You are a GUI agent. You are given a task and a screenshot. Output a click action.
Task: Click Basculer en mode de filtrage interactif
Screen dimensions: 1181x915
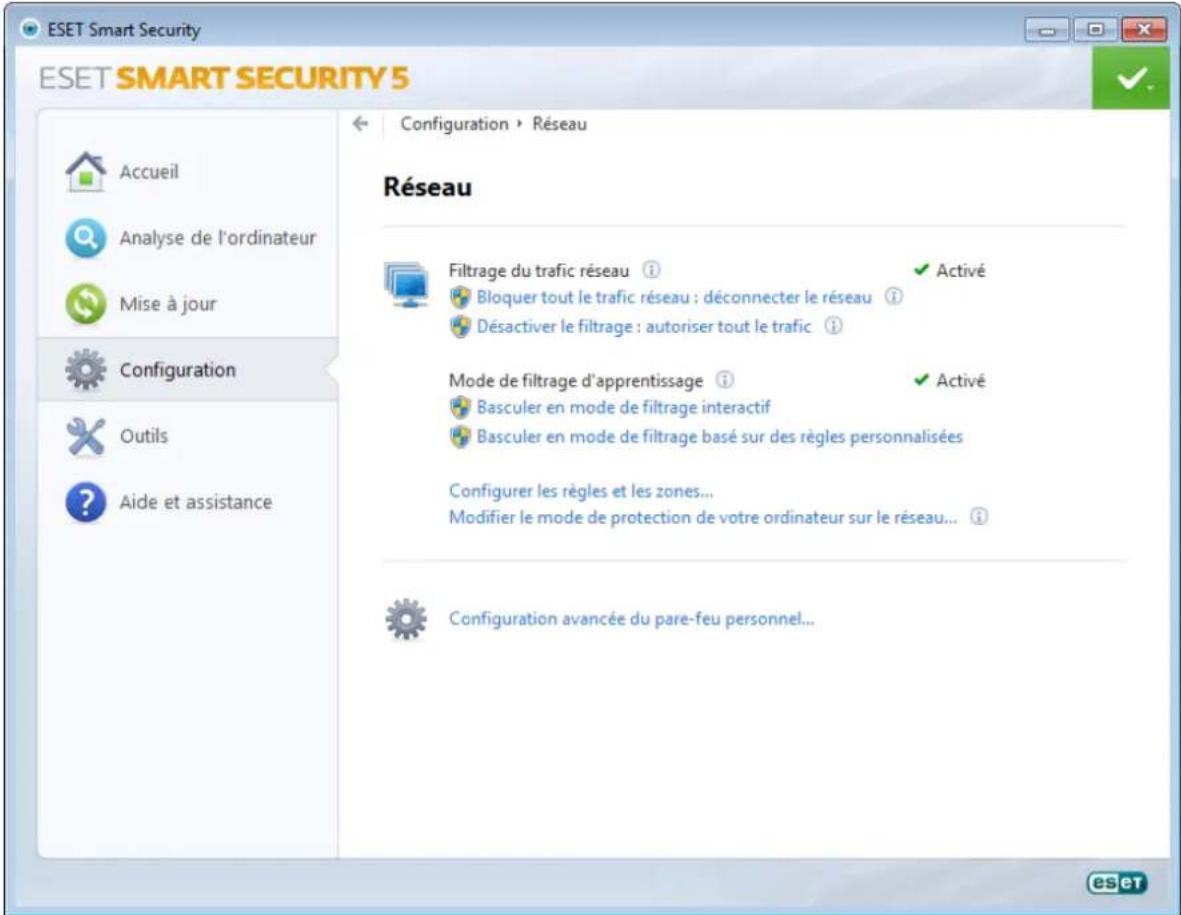(624, 407)
